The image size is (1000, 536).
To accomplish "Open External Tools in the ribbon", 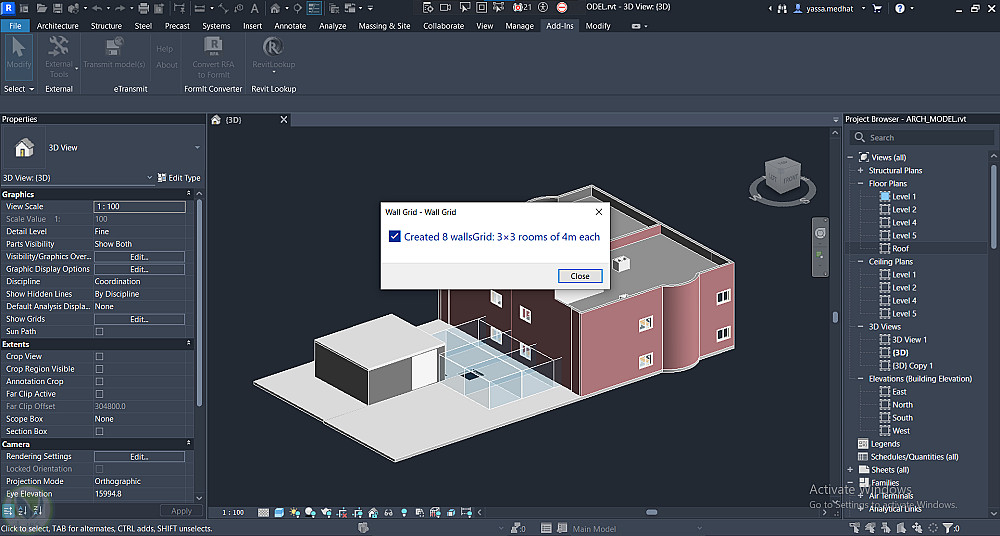I will (x=59, y=47).
